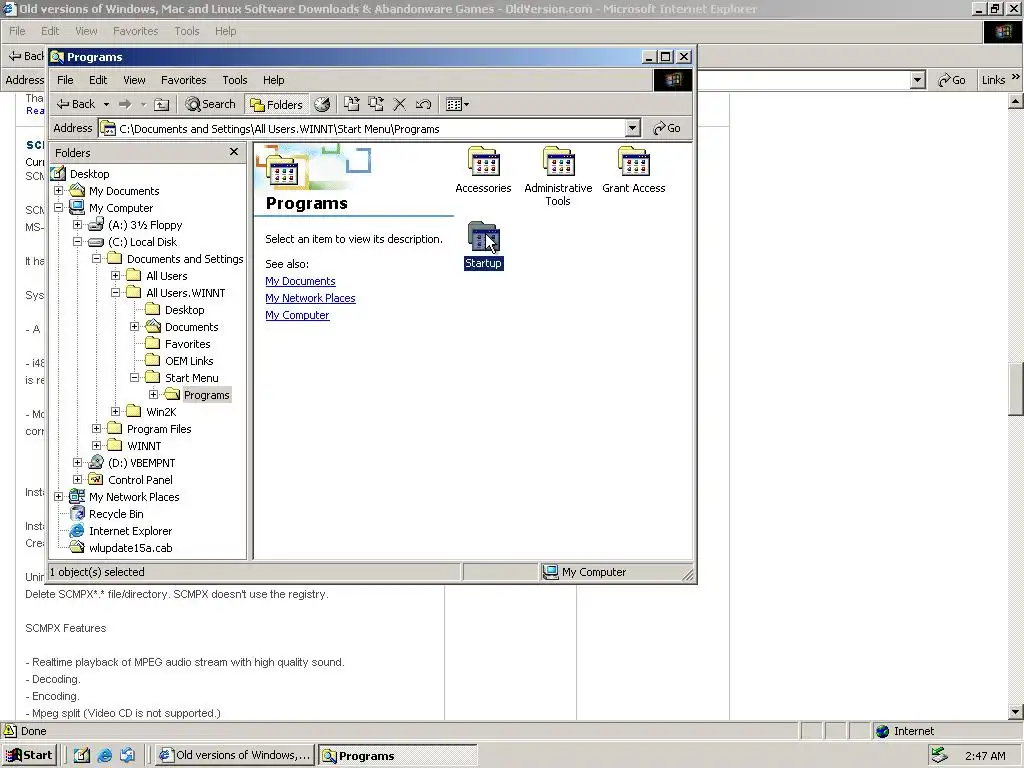Expand the Programs tree node
The image size is (1024, 768).
click(153, 394)
